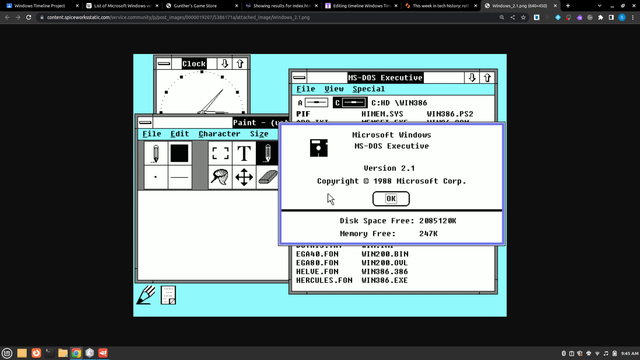The image size is (640, 360).
Task: Click the C:HD \WIN386 path label
Action: point(399,103)
